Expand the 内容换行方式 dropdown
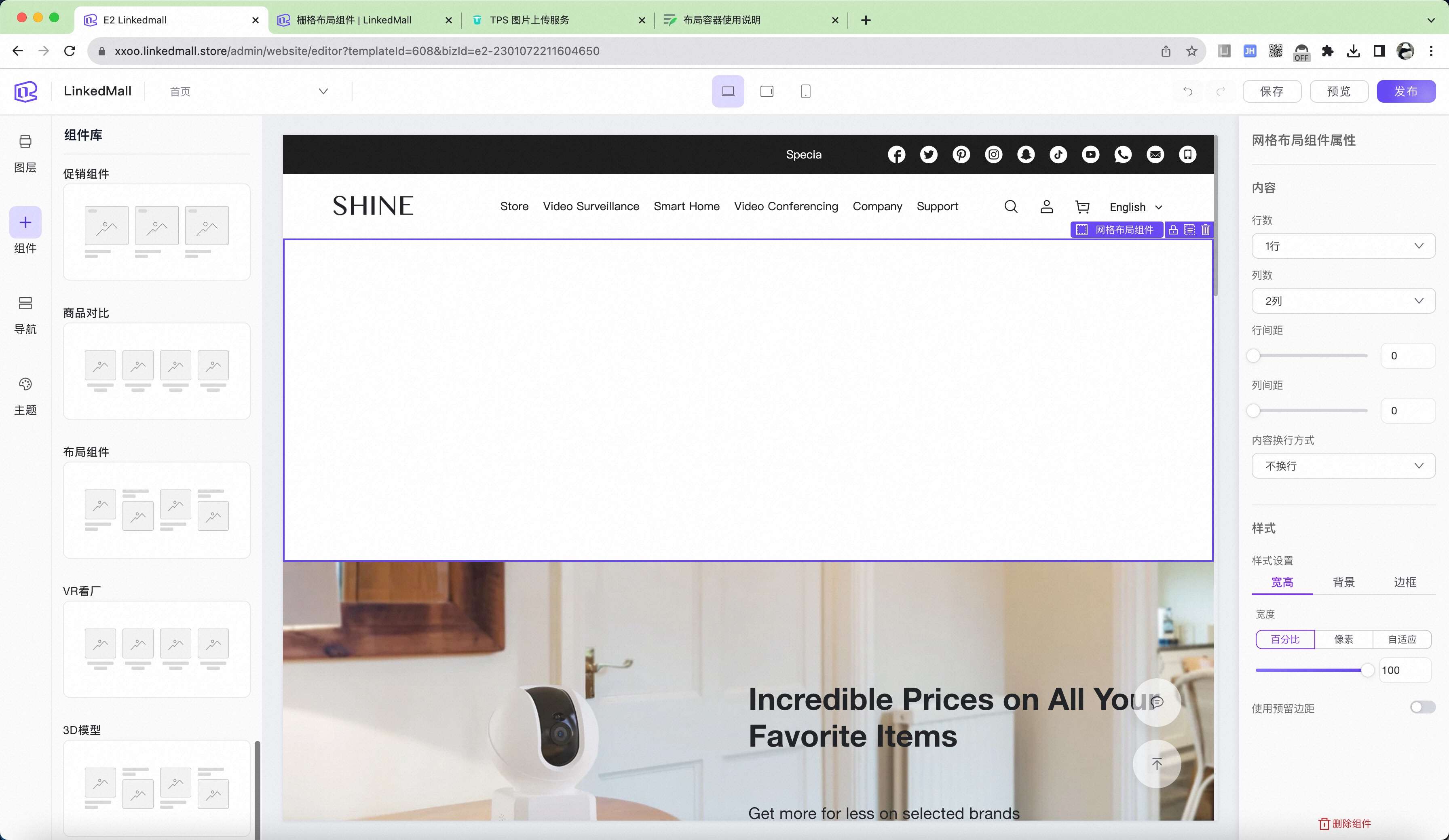Viewport: 1449px width, 840px height. (x=1343, y=466)
